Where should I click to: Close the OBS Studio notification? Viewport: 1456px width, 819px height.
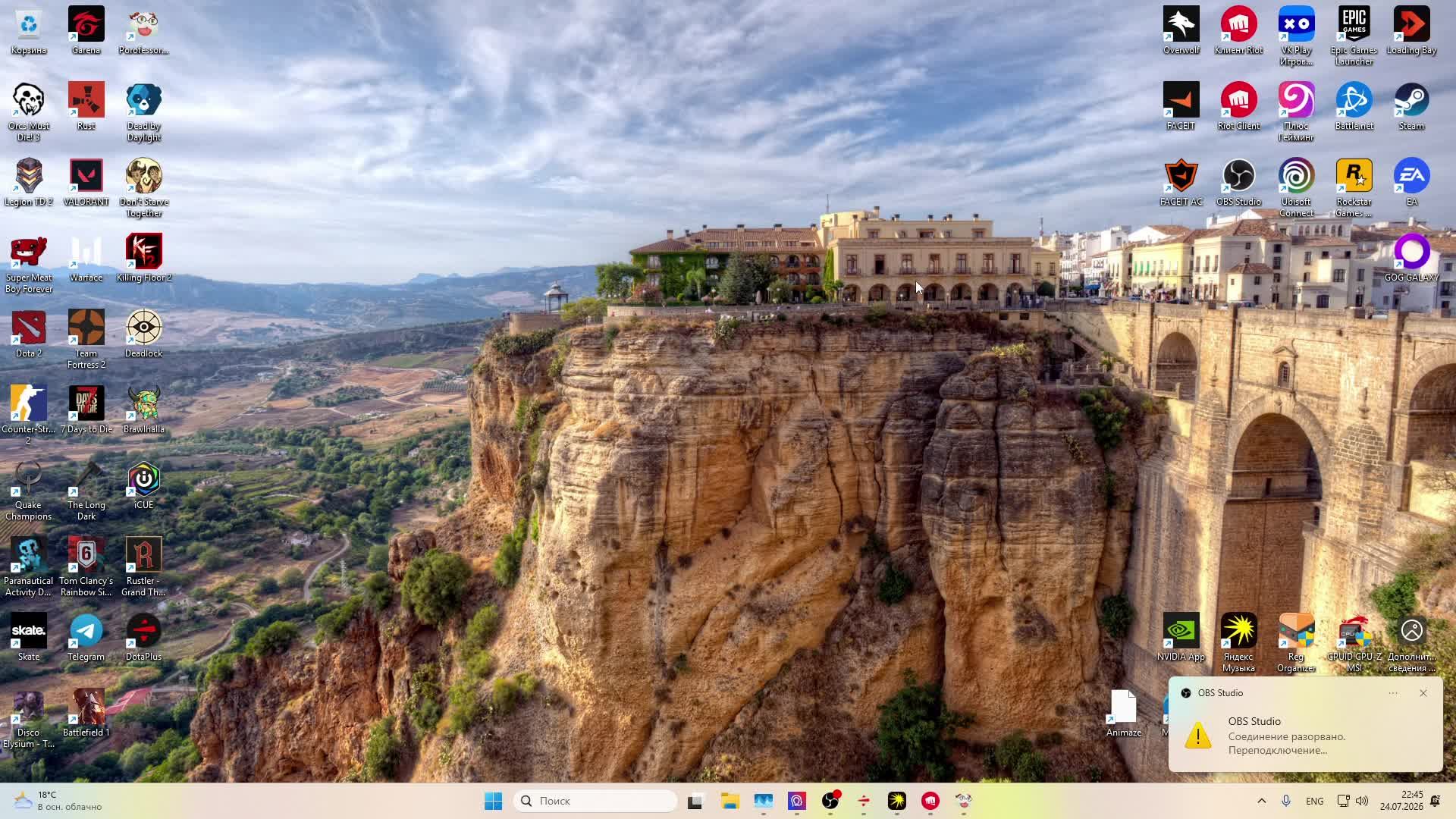coord(1423,693)
